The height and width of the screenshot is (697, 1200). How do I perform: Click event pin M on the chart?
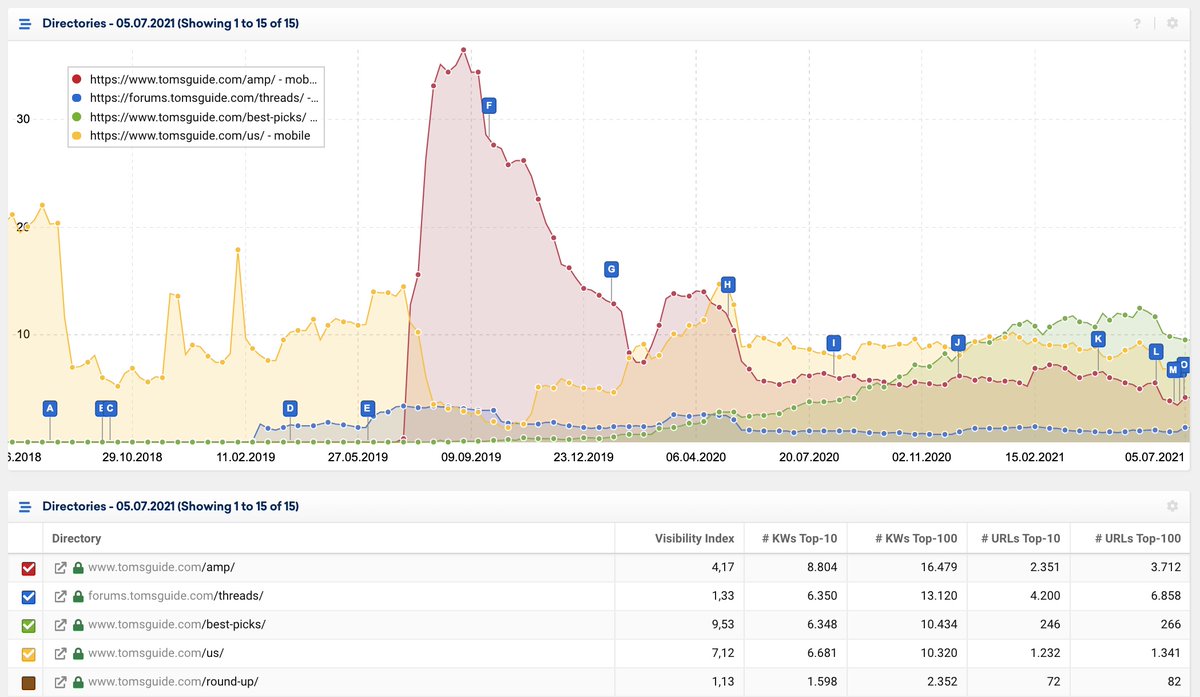click(1172, 370)
